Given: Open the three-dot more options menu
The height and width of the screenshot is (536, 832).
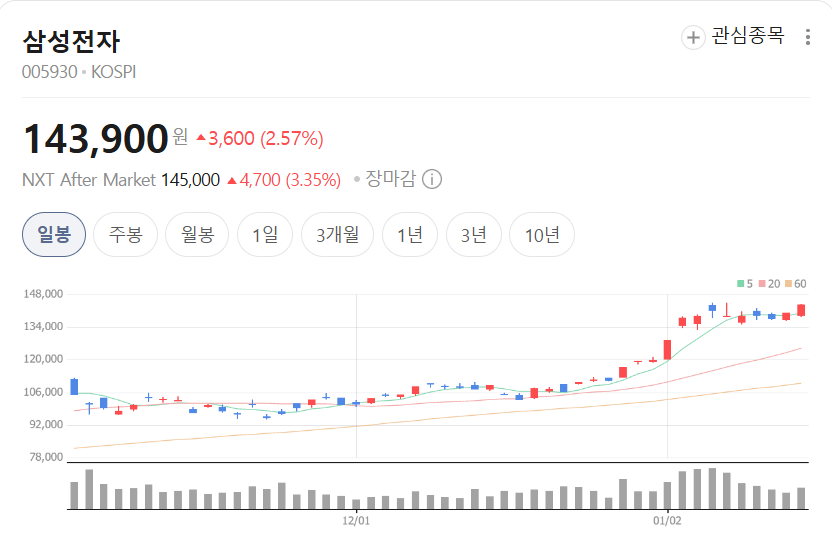Looking at the screenshot, I should point(808,37).
